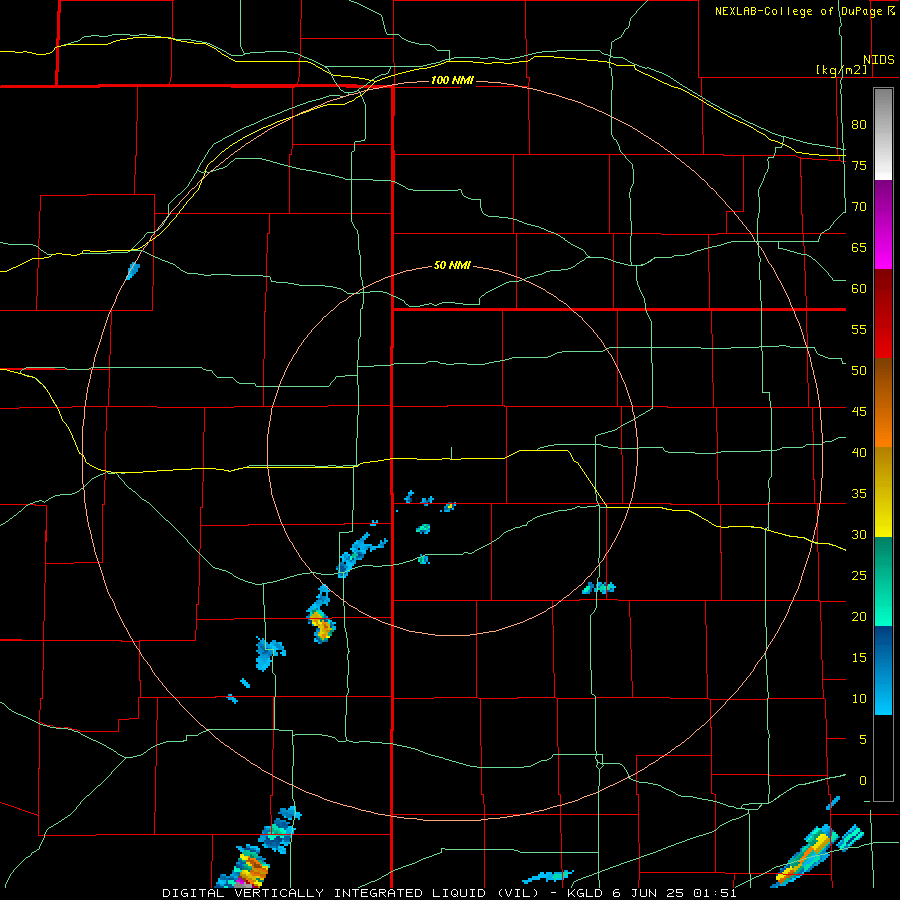900x900 pixels.
Task: Pick the green-teal segment of color bar
Action: coord(883,581)
